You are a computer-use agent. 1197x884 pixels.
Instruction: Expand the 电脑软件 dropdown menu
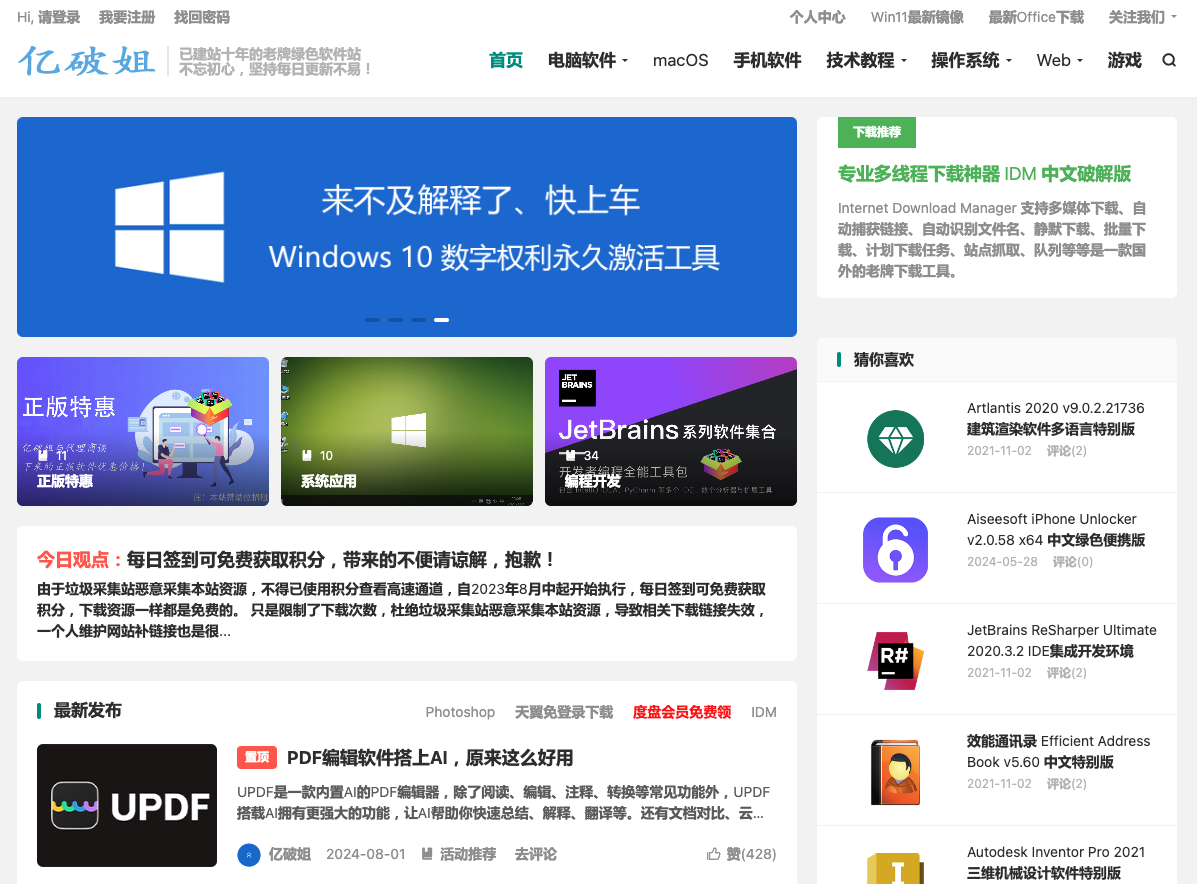(x=588, y=60)
